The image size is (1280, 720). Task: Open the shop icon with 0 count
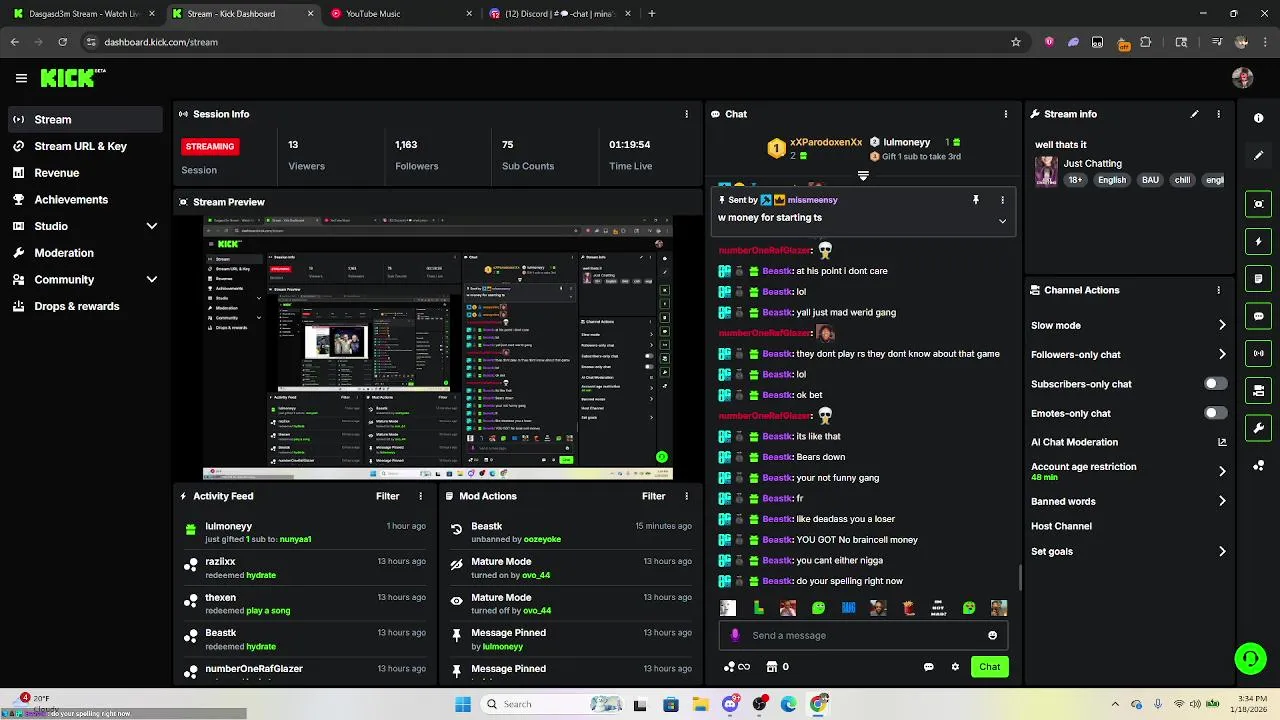point(777,667)
